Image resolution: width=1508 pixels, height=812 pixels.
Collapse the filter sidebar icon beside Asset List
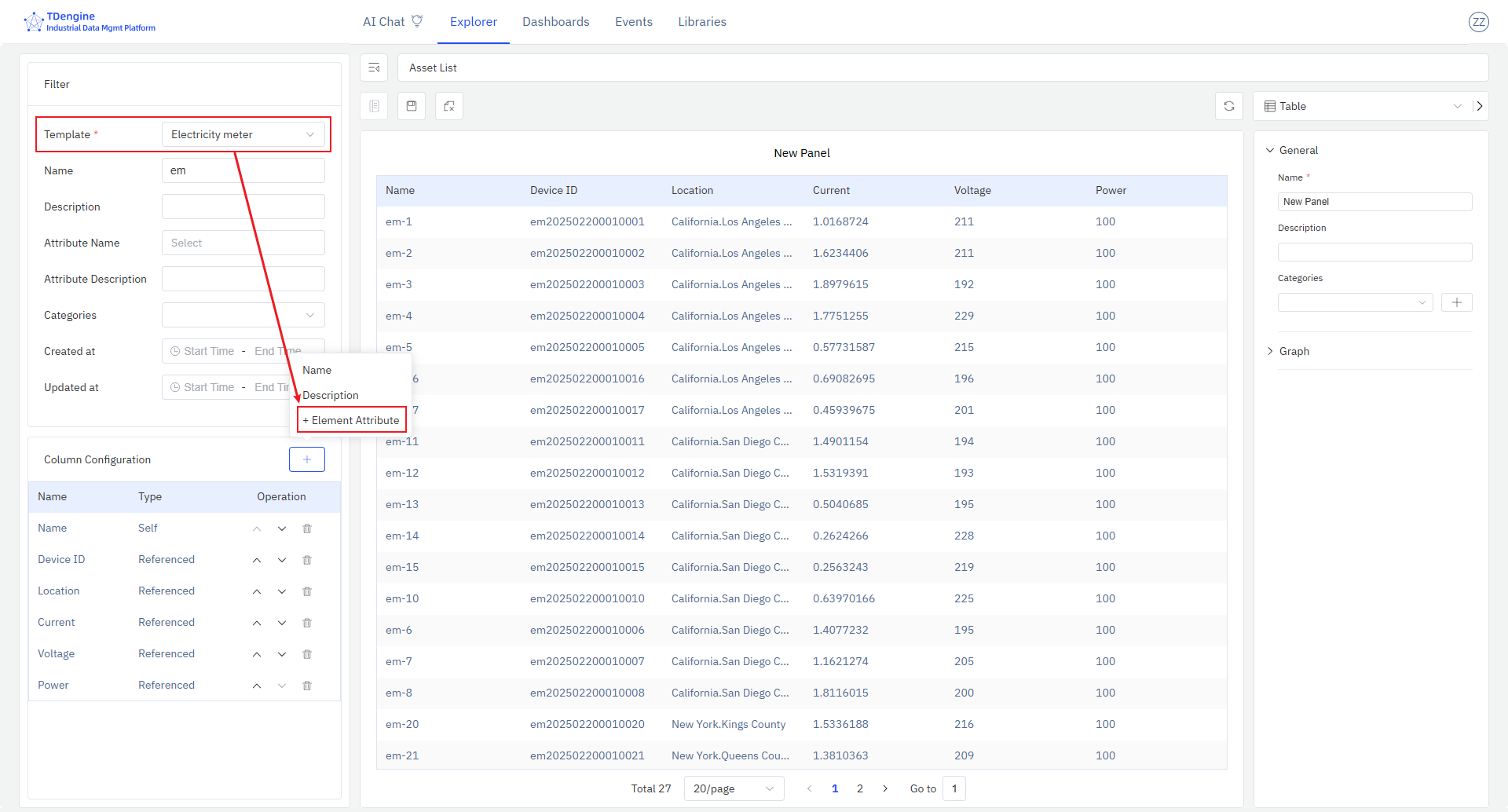click(374, 68)
